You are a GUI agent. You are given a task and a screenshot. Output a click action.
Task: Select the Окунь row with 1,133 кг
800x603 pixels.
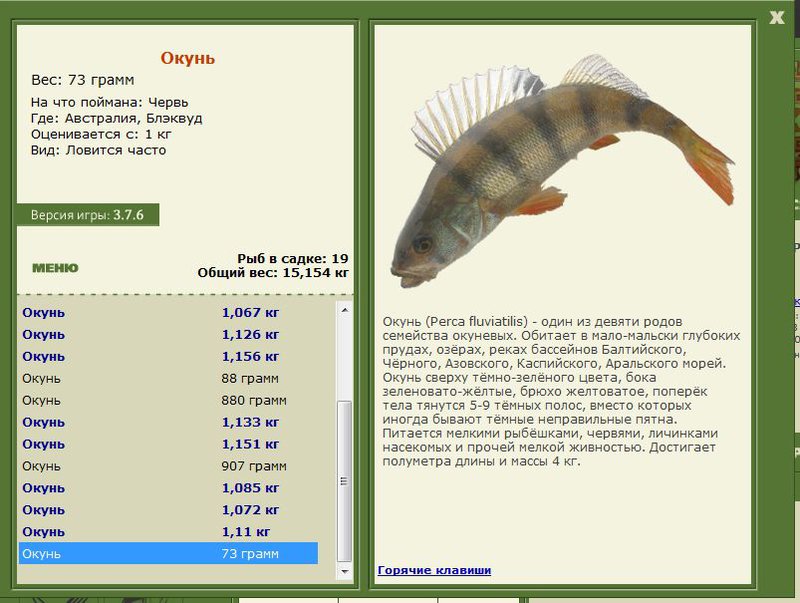[x=168, y=422]
